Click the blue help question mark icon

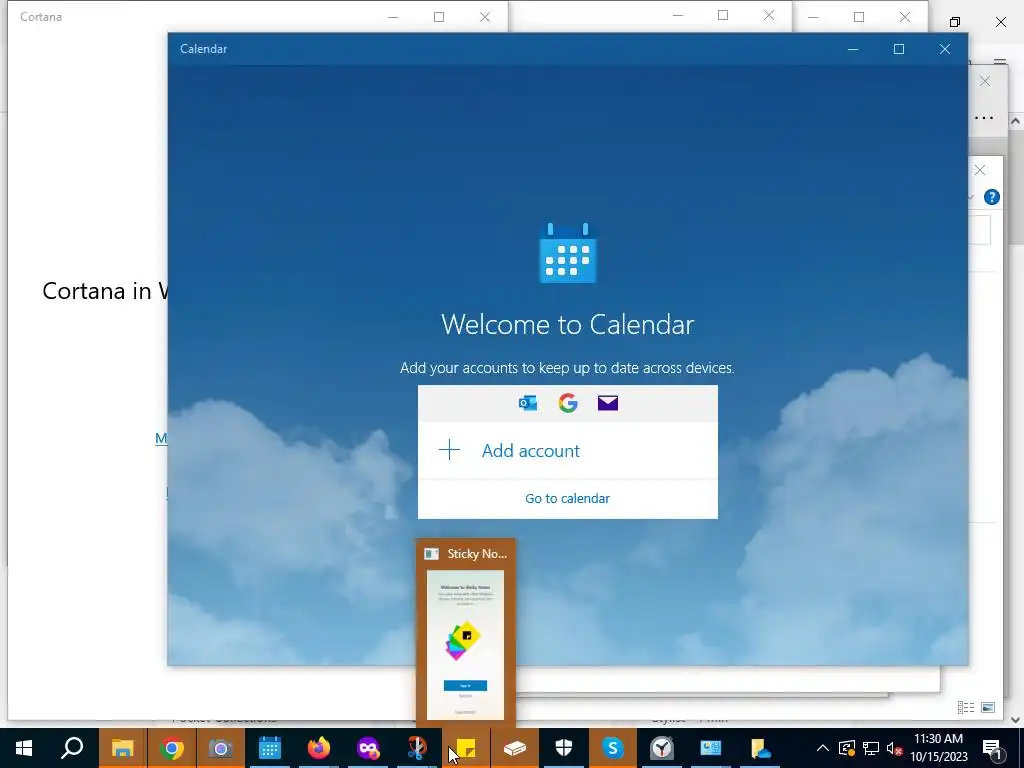(x=991, y=197)
